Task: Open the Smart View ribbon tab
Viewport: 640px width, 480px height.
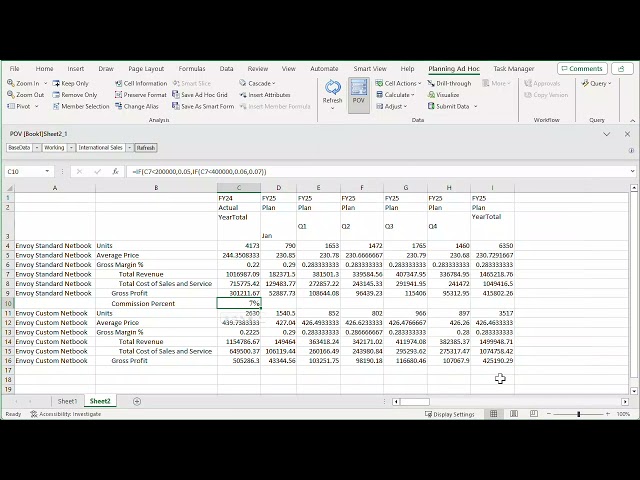Action: pyautogui.click(x=370, y=69)
